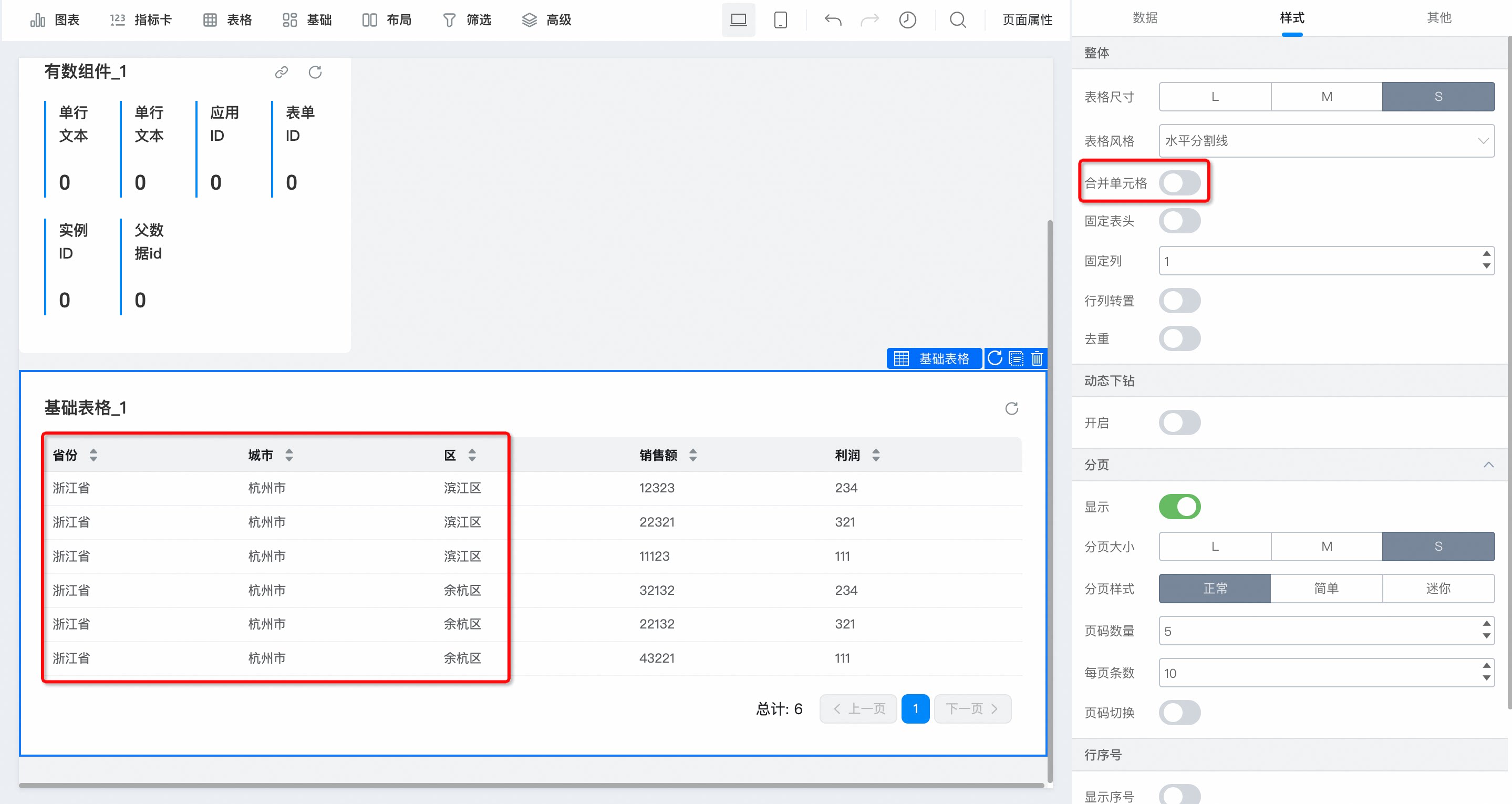The image size is (1512, 804).
Task: Open the 表格风格 dropdown
Action: point(1327,141)
